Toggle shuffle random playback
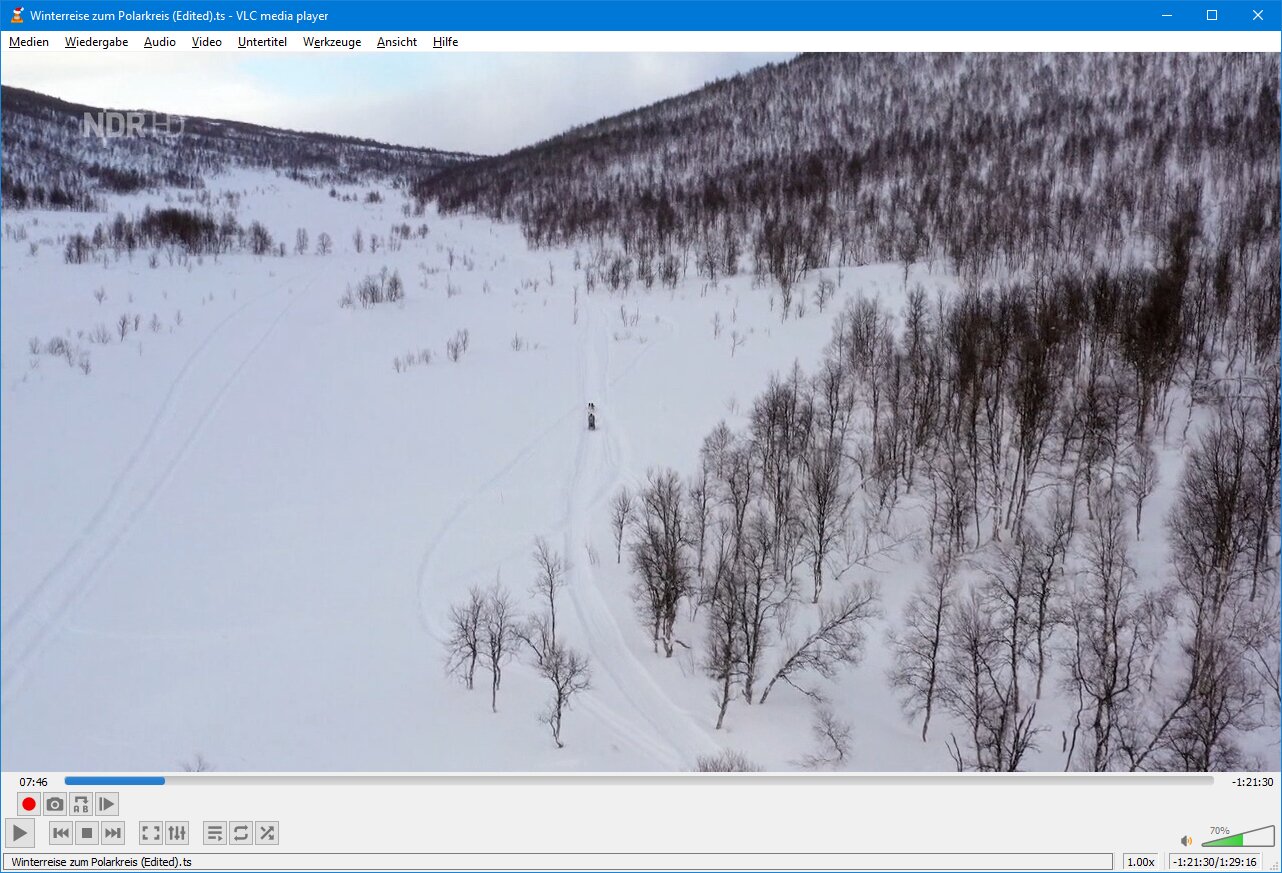The width and height of the screenshot is (1282, 873). pos(267,833)
